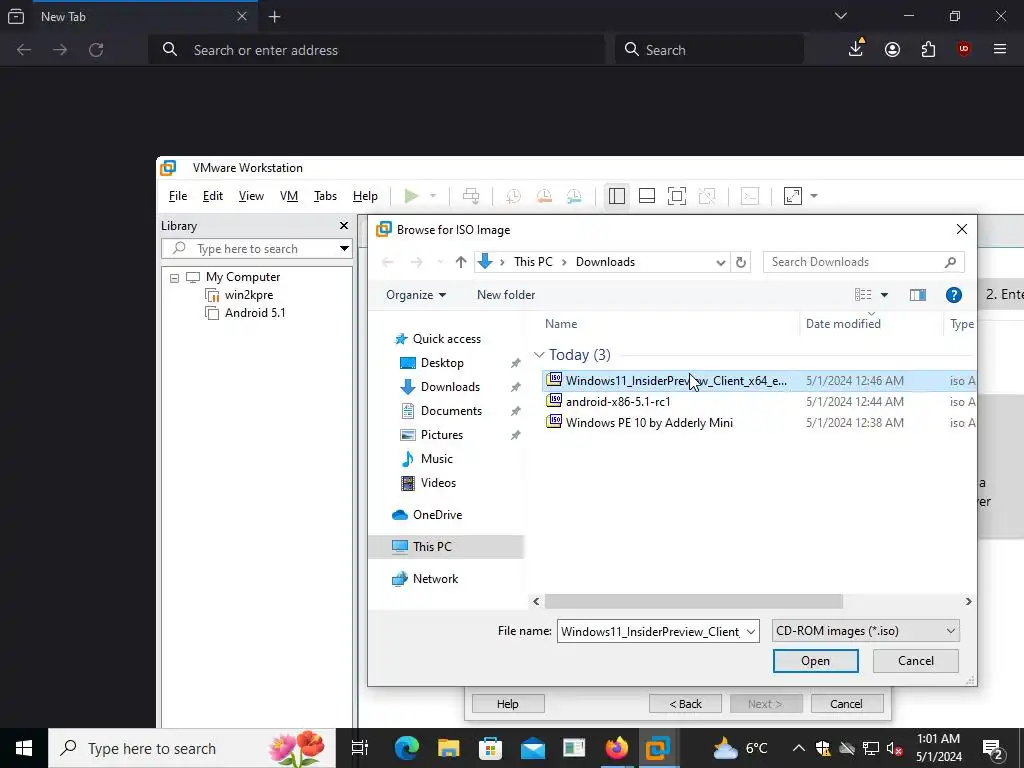The height and width of the screenshot is (768, 1024).
Task: Open the CD-ROM images file type dropdown
Action: 865,631
